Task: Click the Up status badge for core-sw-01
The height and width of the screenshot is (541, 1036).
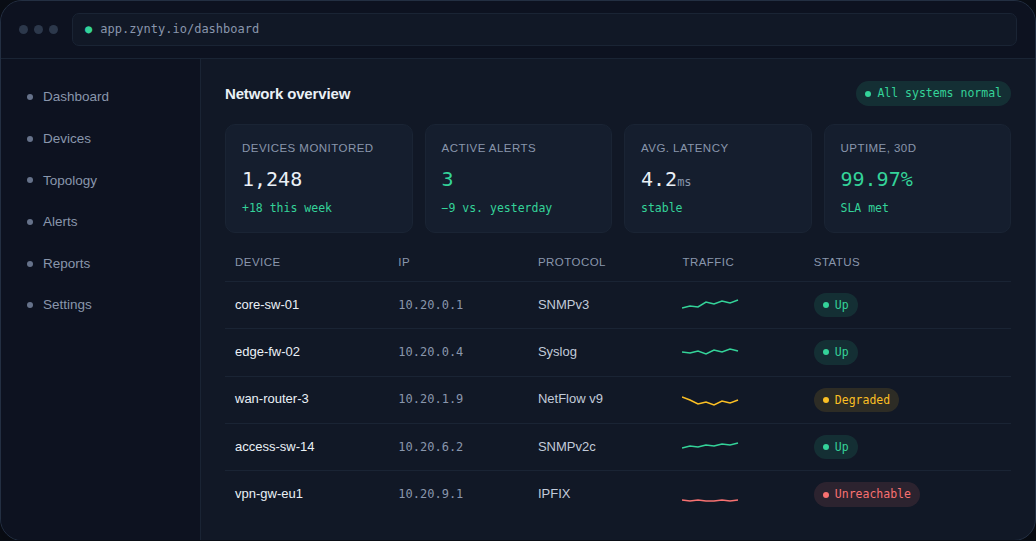Action: pyautogui.click(x=836, y=305)
